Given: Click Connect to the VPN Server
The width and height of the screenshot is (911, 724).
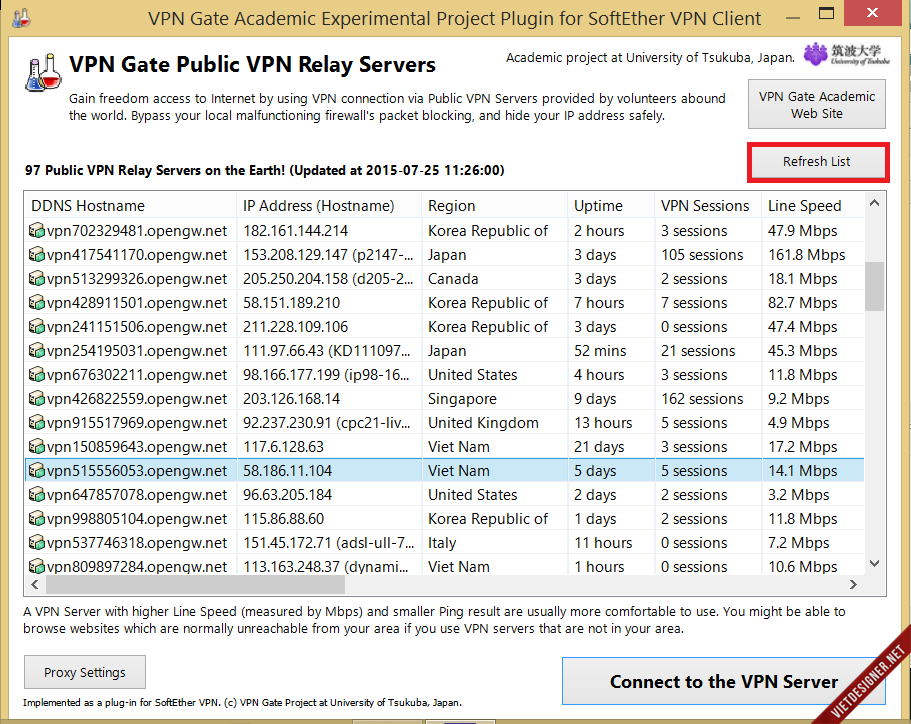Looking at the screenshot, I should click(724, 681).
